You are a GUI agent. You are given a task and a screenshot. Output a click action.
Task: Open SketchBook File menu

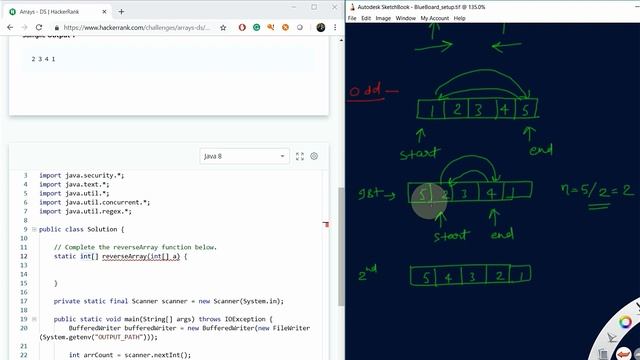[352, 18]
